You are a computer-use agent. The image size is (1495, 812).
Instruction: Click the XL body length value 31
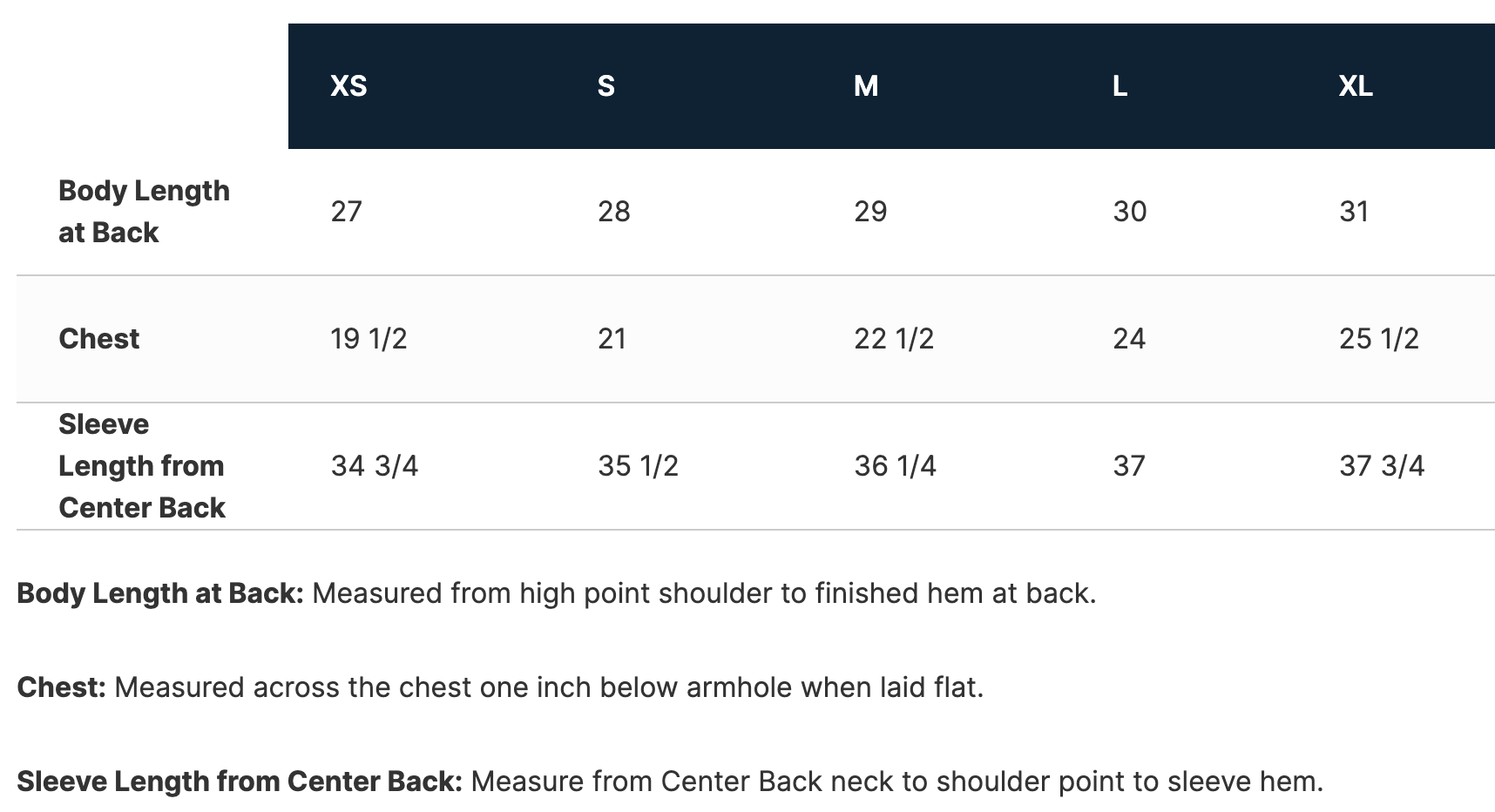[x=1354, y=211]
